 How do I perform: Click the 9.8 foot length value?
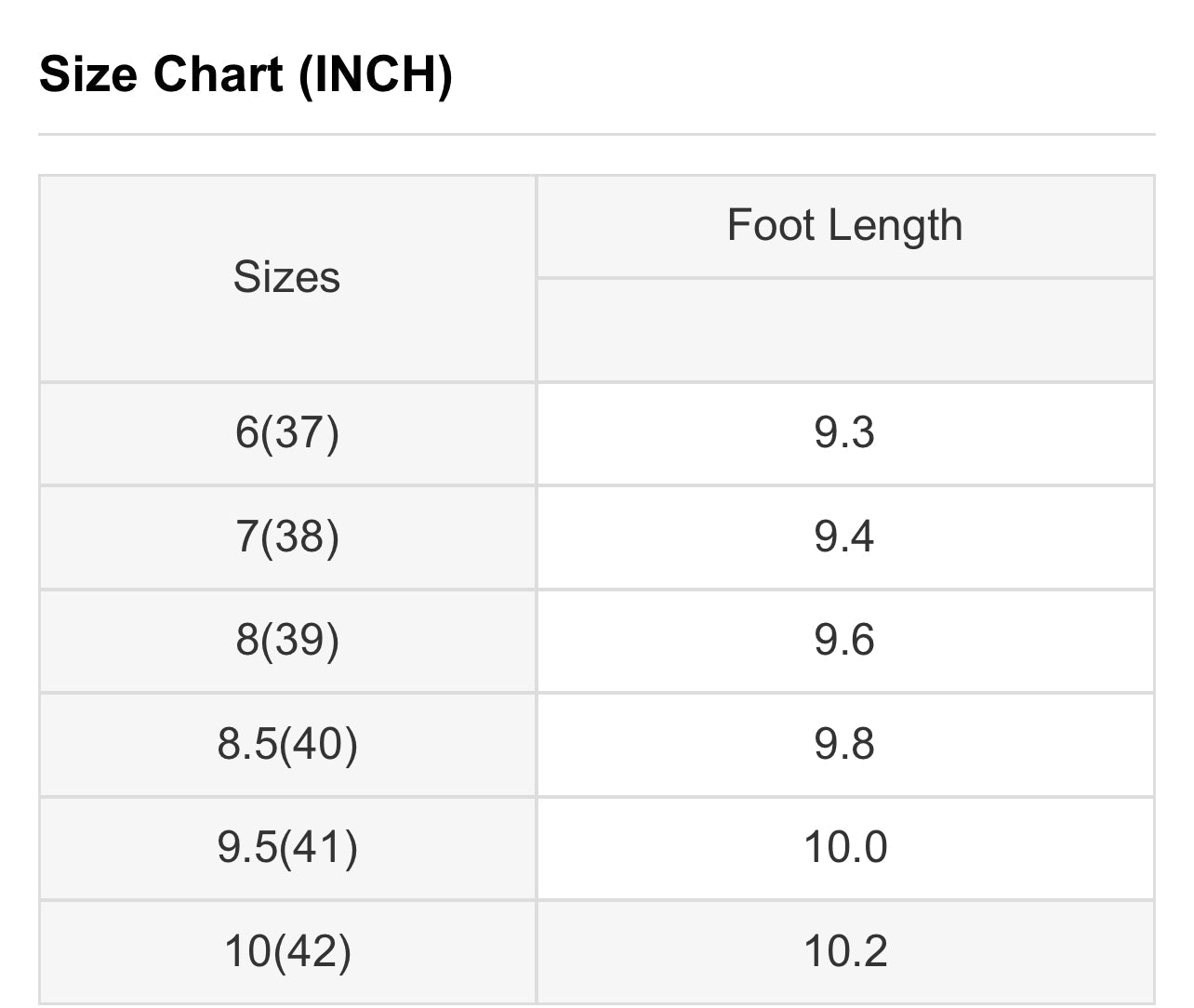point(844,744)
